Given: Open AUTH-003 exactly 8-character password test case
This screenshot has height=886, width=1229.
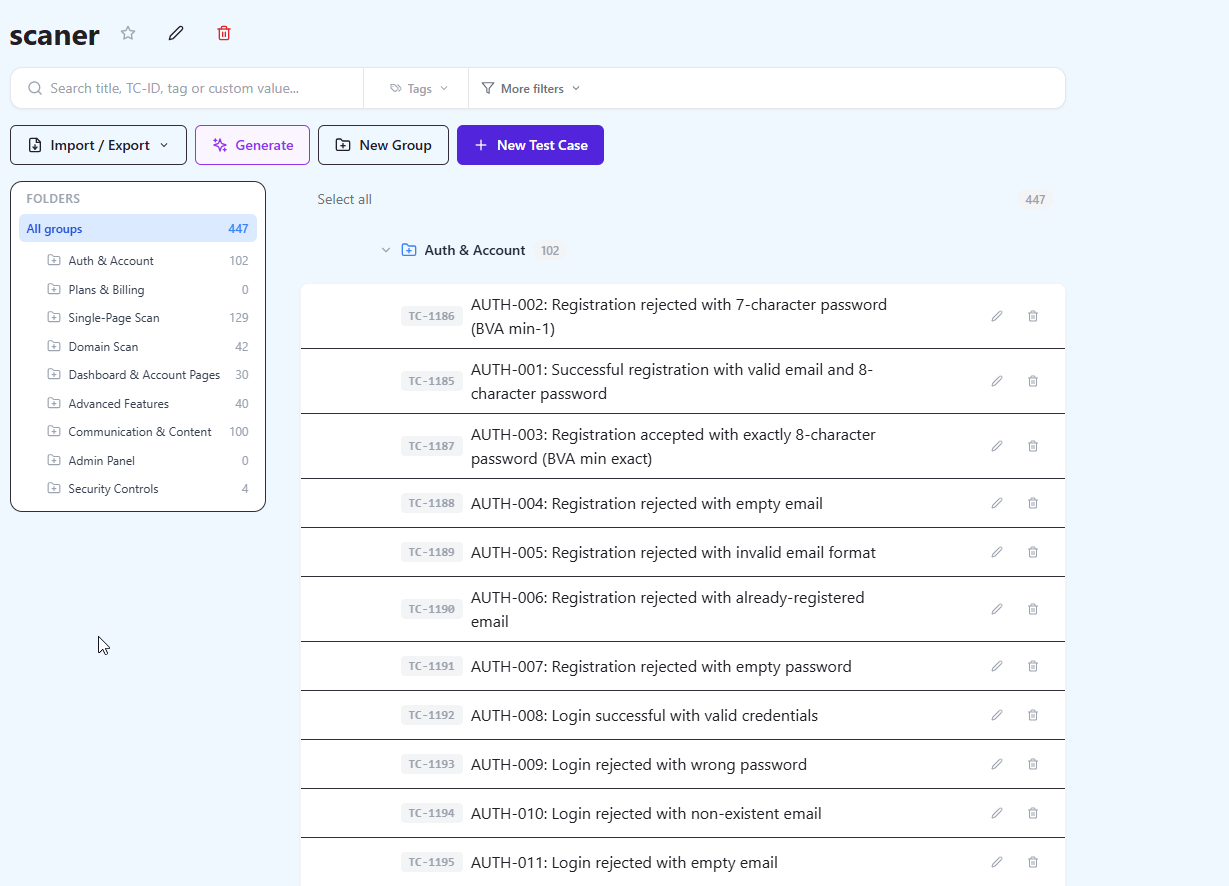Looking at the screenshot, I should (673, 446).
